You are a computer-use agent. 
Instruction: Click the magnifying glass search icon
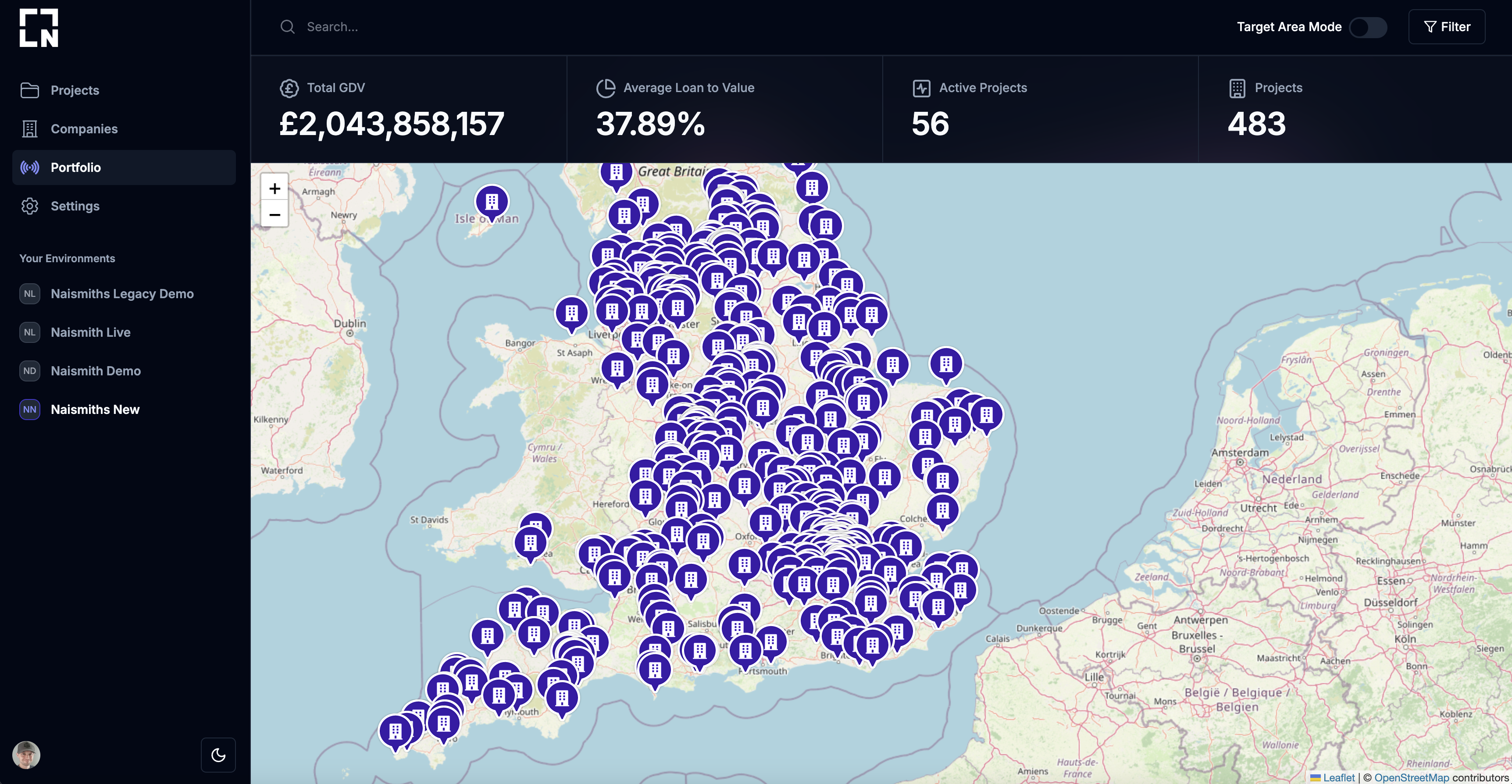point(287,27)
